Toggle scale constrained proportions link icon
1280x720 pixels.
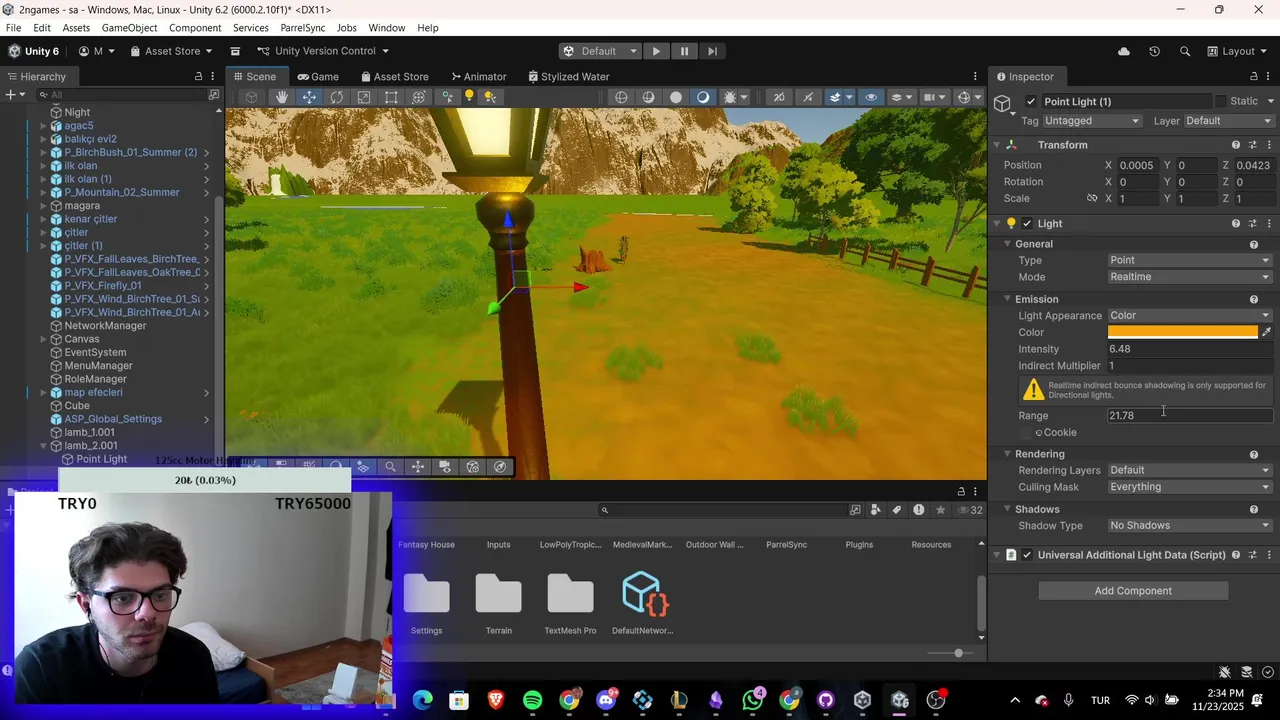[1092, 198]
